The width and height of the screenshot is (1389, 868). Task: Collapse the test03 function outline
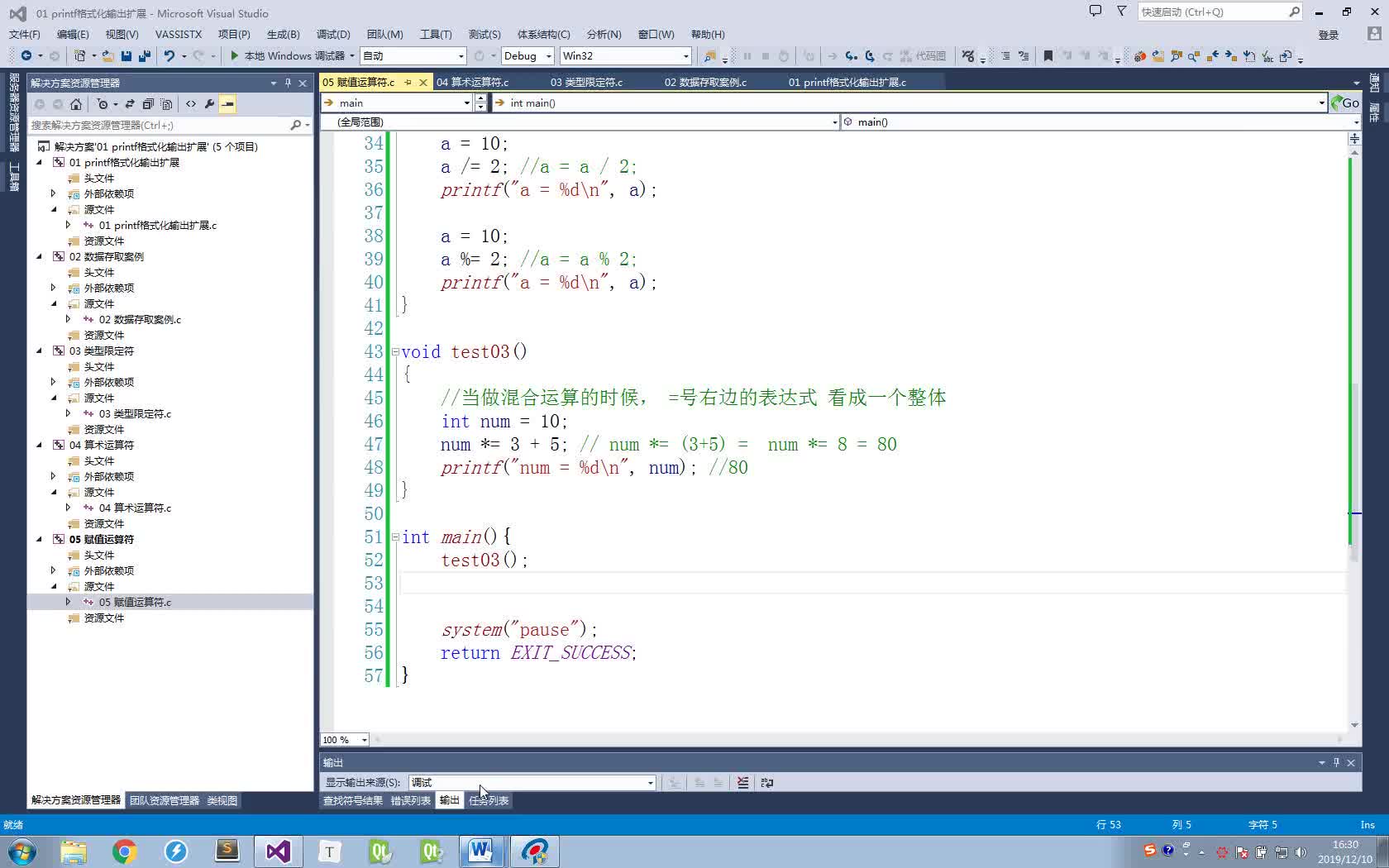tap(395, 352)
